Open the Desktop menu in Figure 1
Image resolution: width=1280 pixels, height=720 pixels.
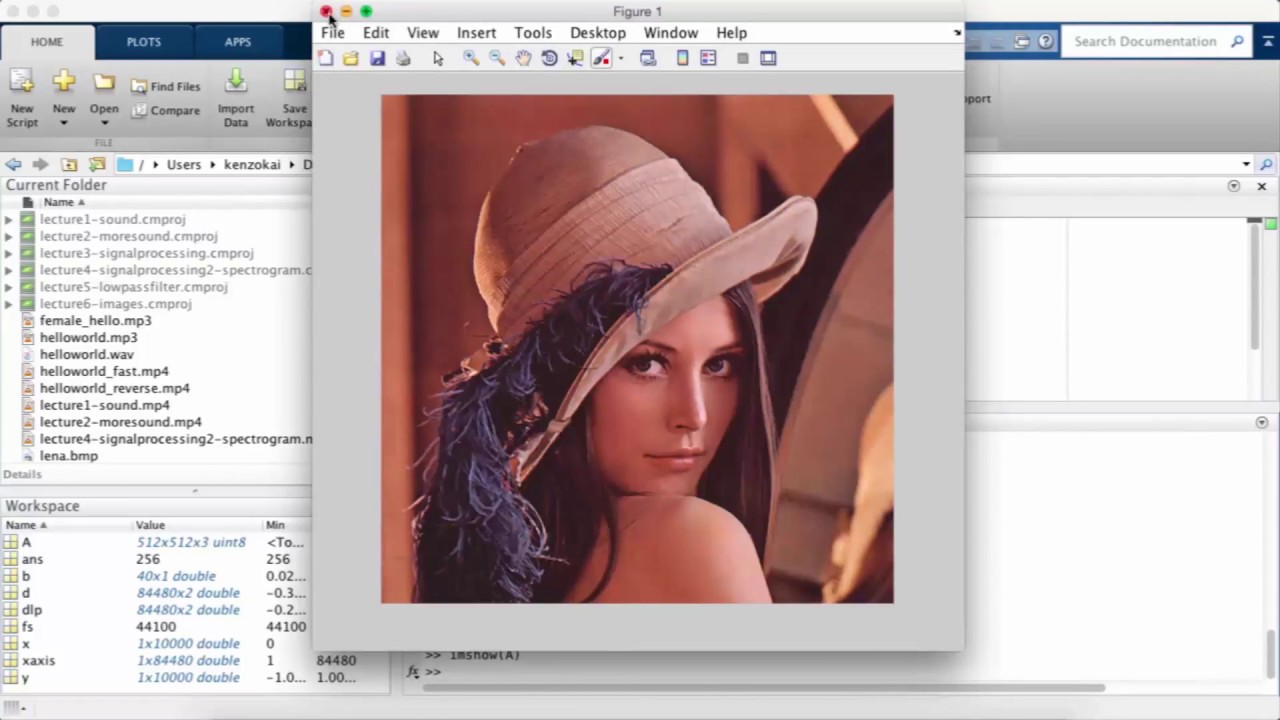tap(598, 33)
